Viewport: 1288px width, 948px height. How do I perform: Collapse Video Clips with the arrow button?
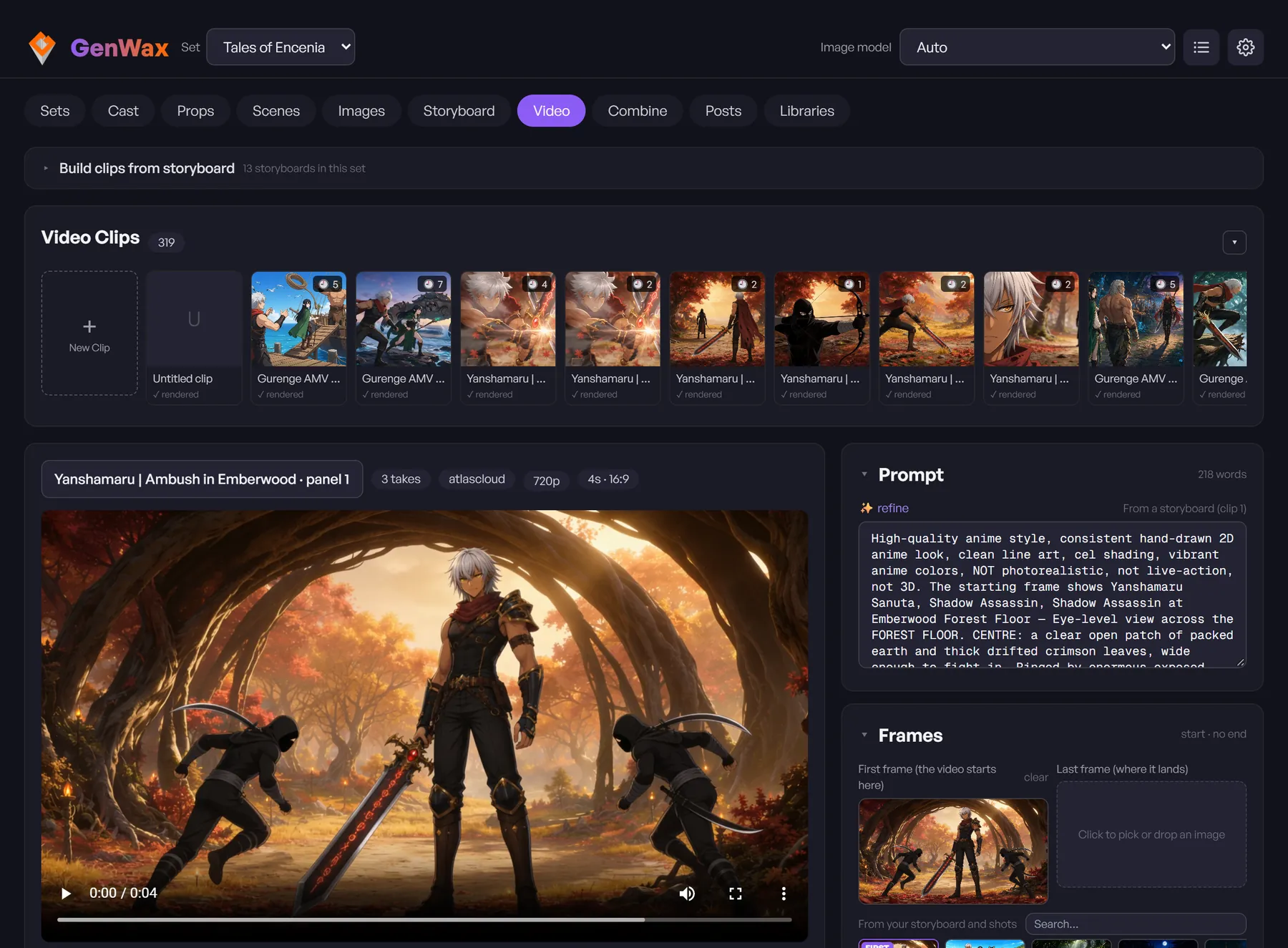coord(1234,243)
